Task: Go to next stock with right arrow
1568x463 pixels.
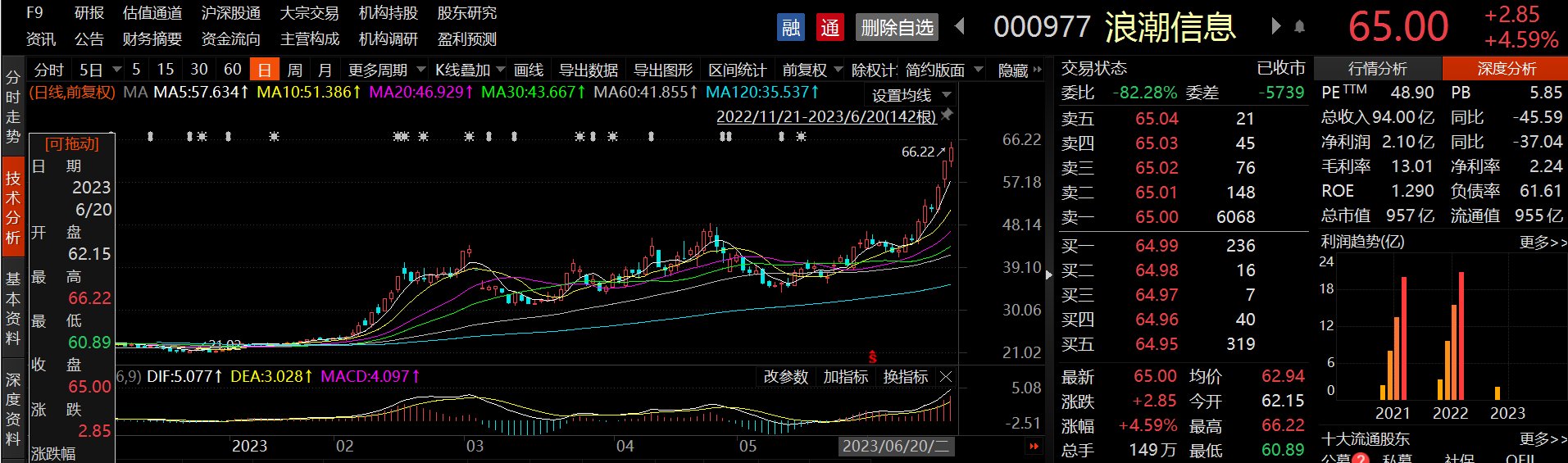Action: [1275, 26]
